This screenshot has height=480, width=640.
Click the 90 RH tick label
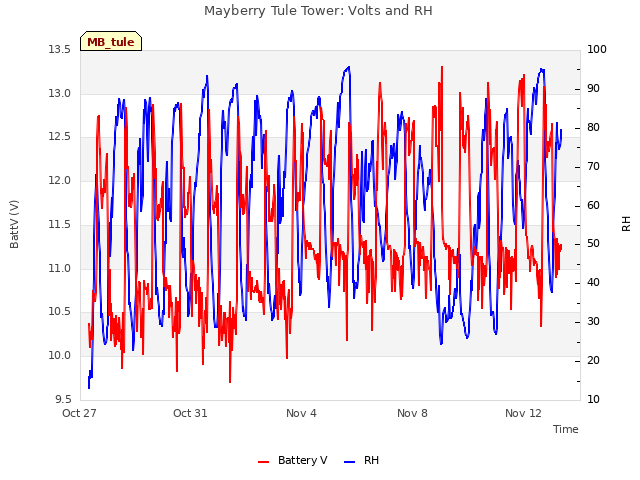pyautogui.click(x=593, y=89)
